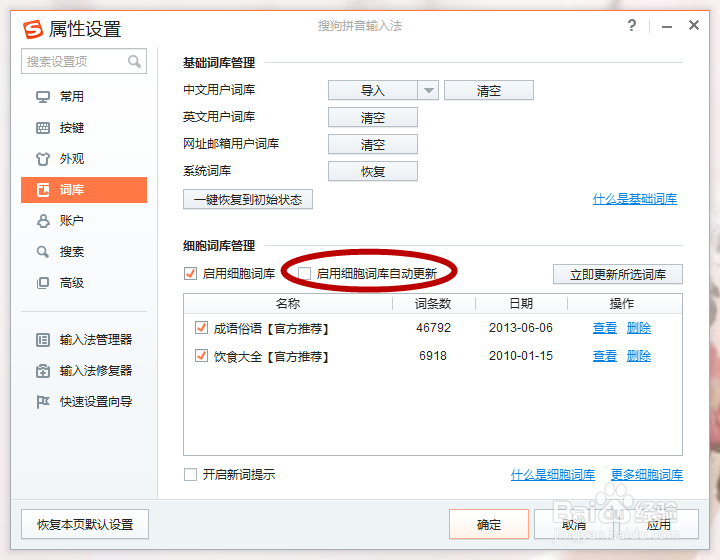Screen dimensions: 720x560
Task: Open the 搜索 settings page label
Action: (72, 252)
